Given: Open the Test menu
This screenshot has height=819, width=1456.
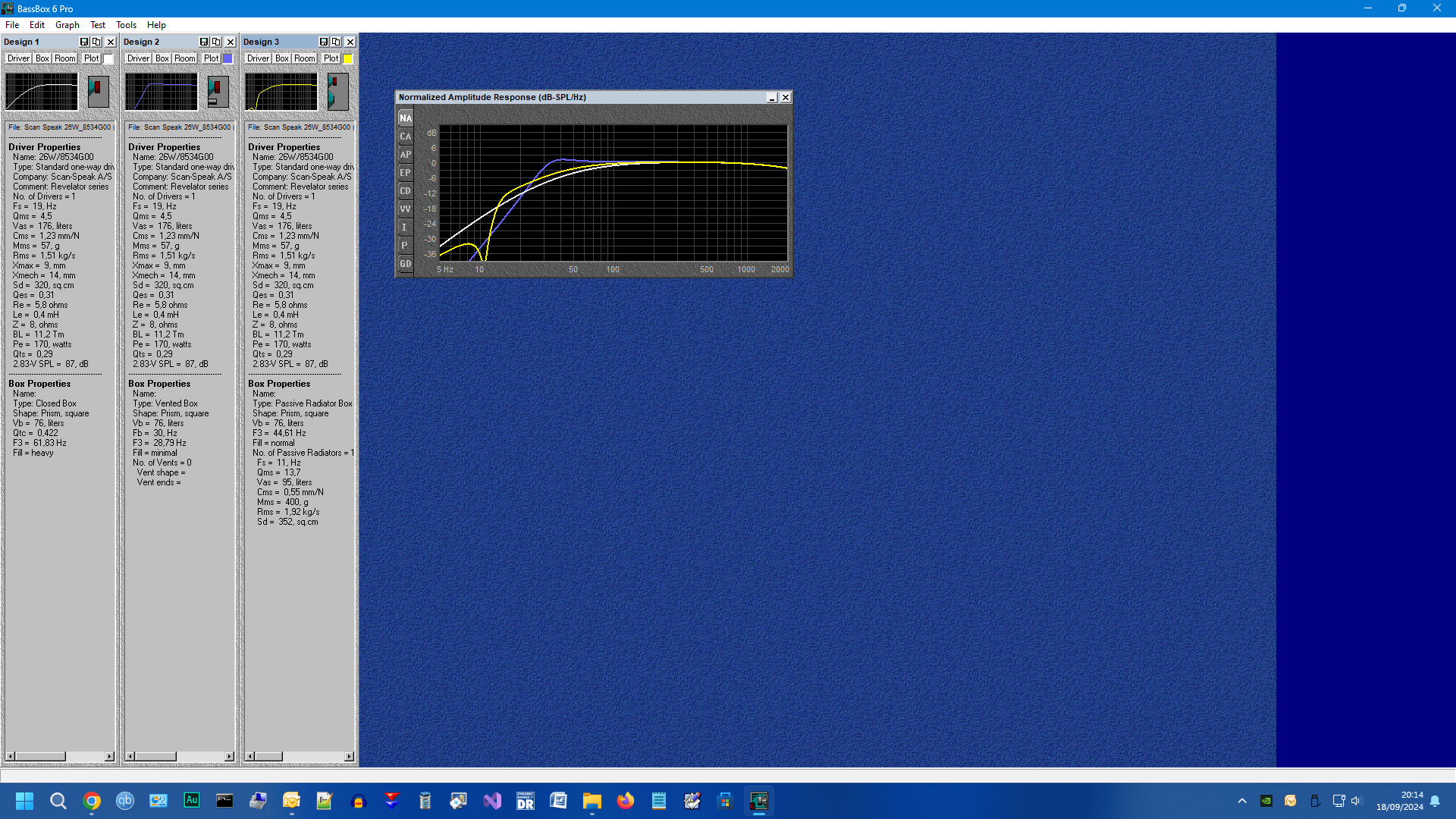Looking at the screenshot, I should [98, 25].
